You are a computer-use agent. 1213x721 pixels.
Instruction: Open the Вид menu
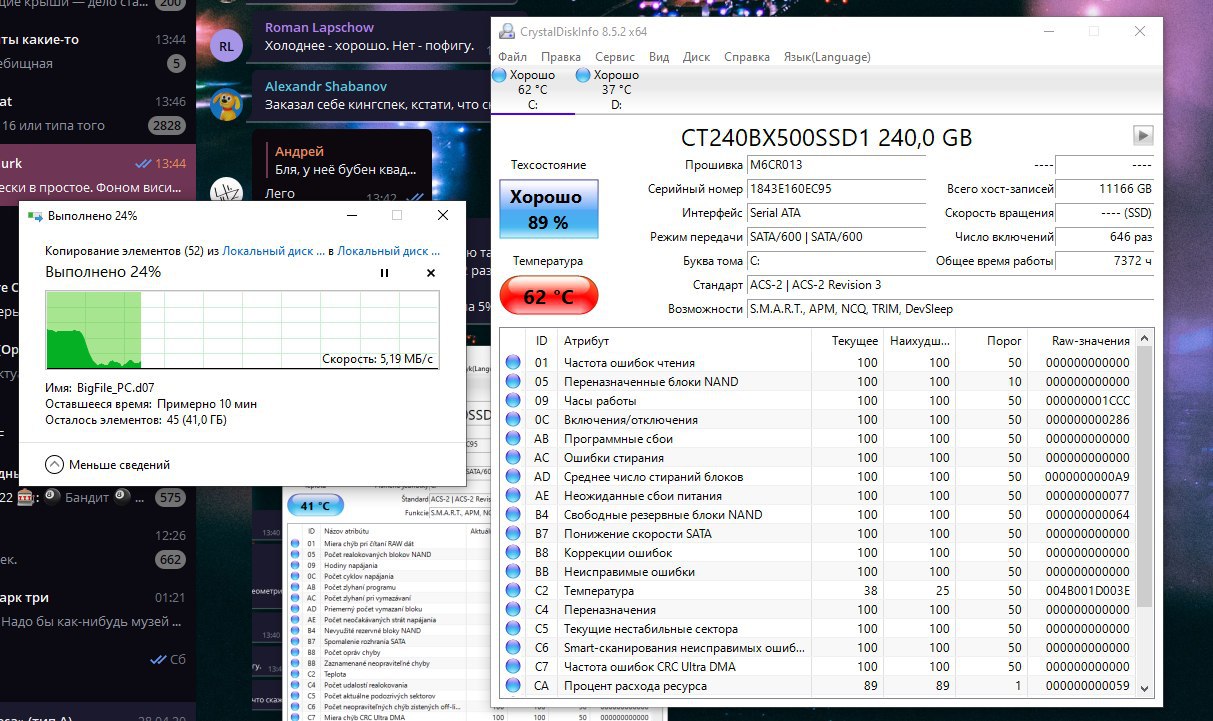point(659,57)
